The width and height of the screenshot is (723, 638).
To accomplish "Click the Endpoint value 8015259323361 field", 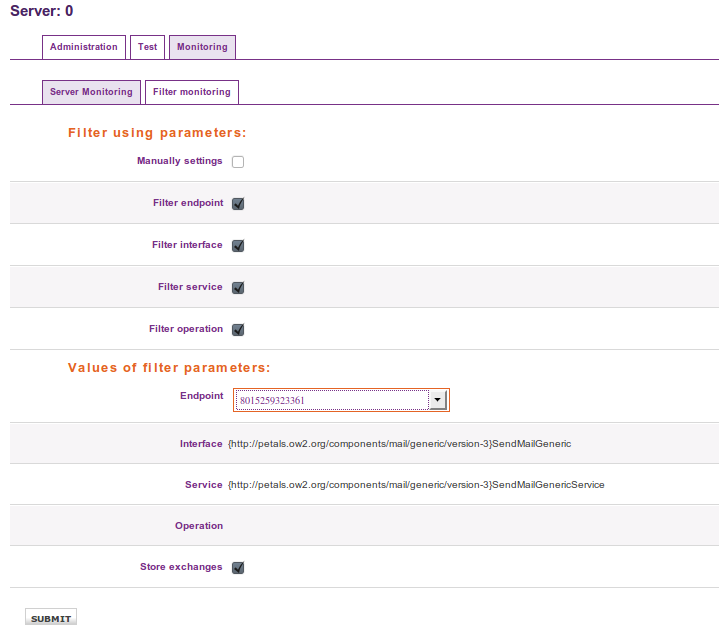I will pyautogui.click(x=330, y=400).
